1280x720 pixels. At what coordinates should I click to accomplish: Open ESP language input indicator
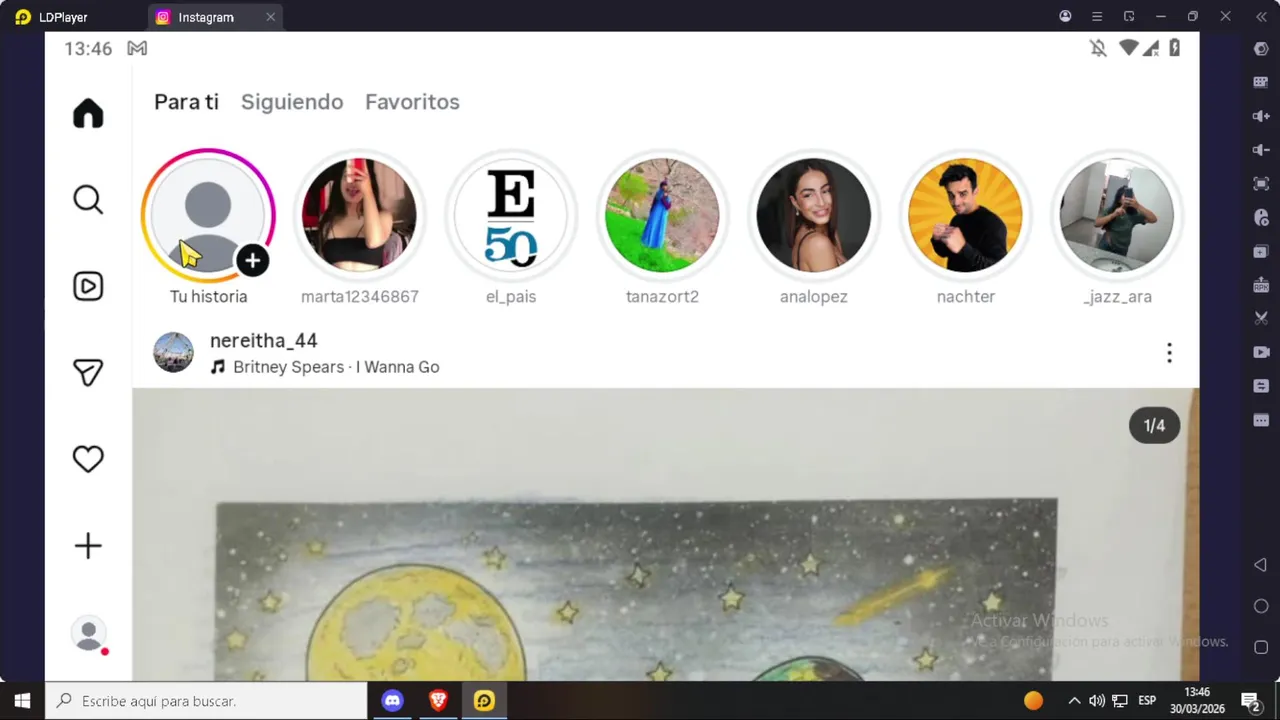1147,701
